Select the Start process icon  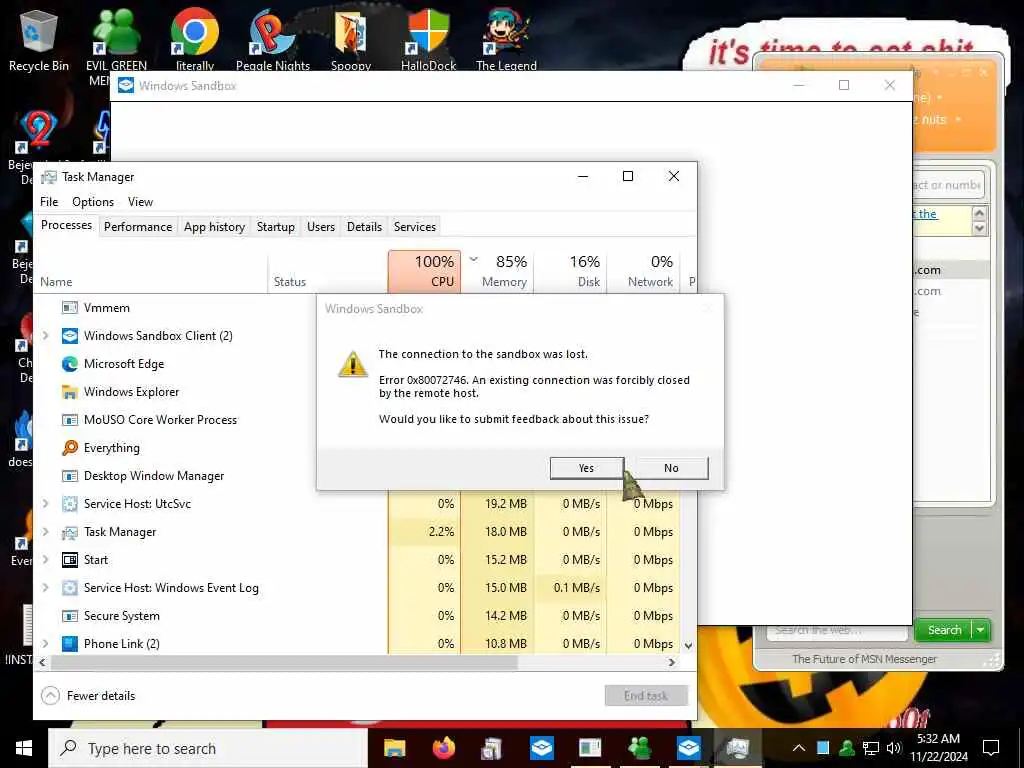(70, 560)
